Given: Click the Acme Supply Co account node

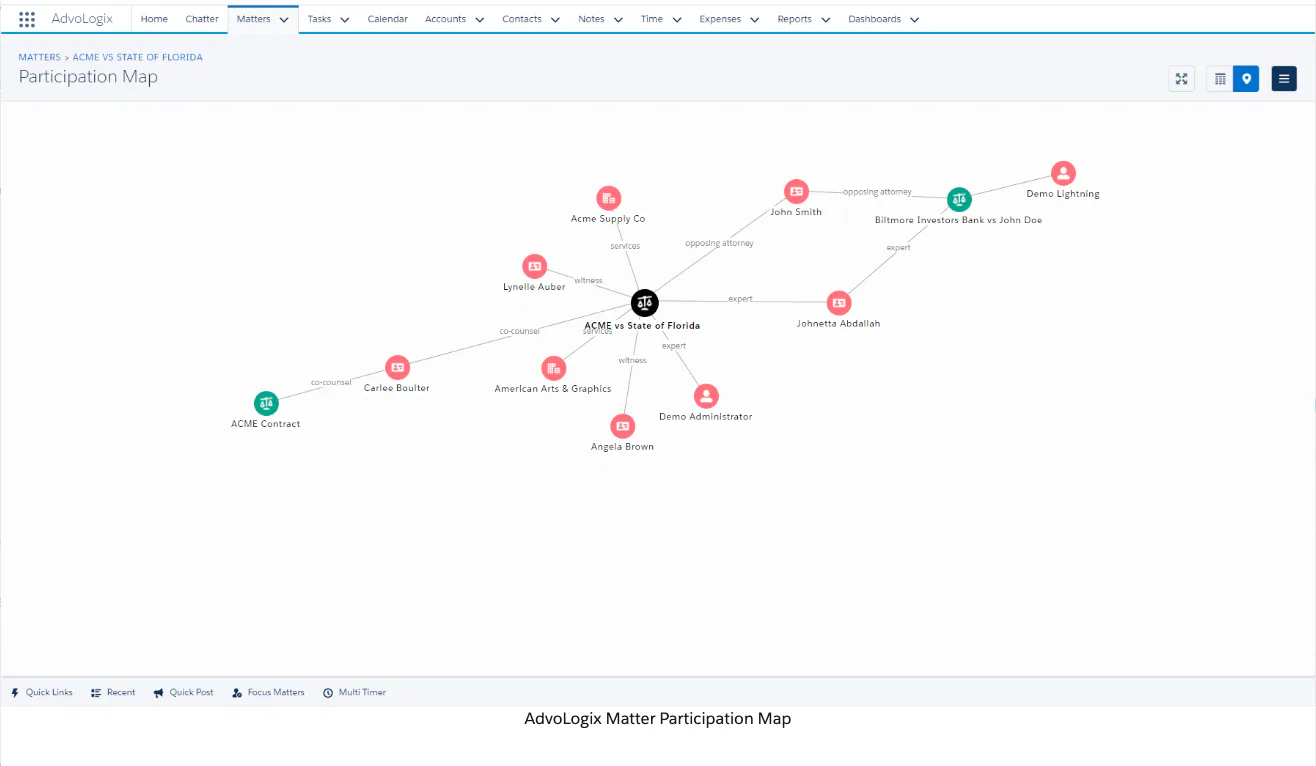Looking at the screenshot, I should pos(608,198).
